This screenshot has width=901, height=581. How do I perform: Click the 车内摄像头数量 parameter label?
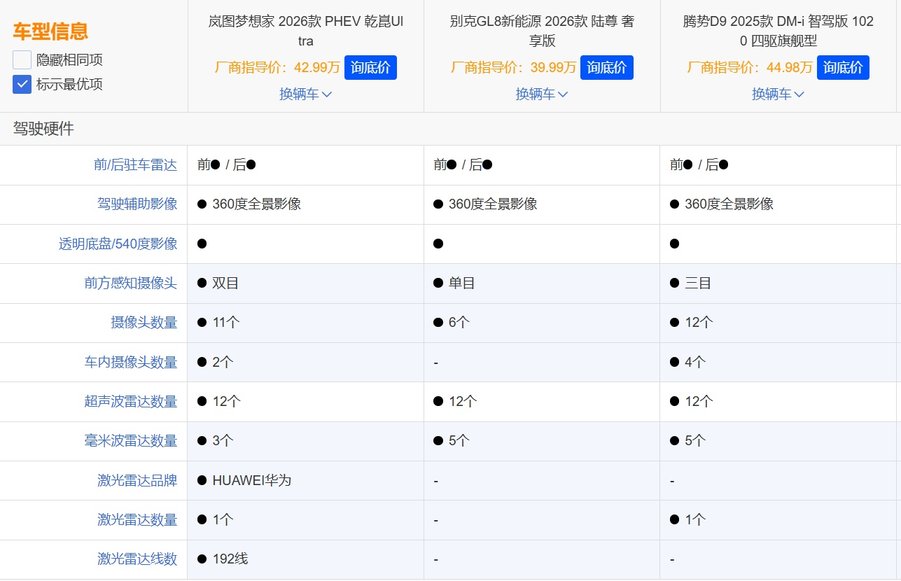pos(131,362)
